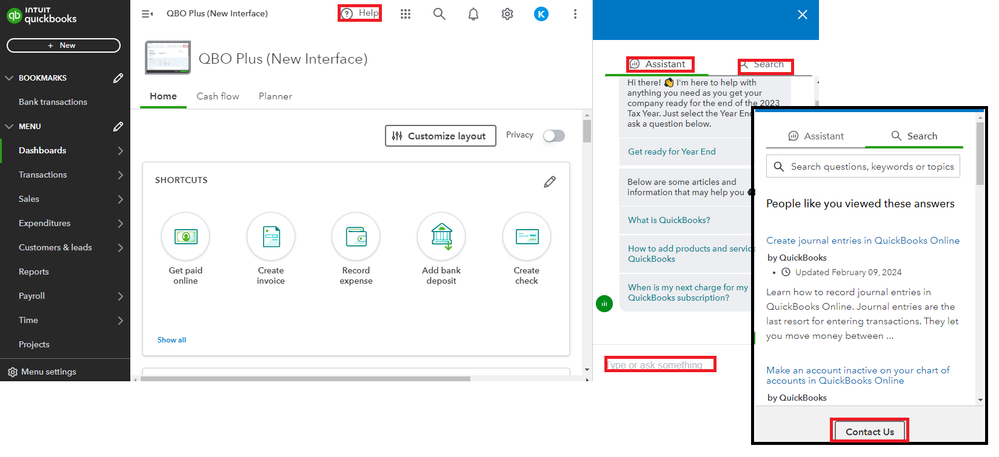This screenshot has height=457, width=999.
Task: Edit Bookmarks with the pencil icon
Action: click(x=118, y=78)
